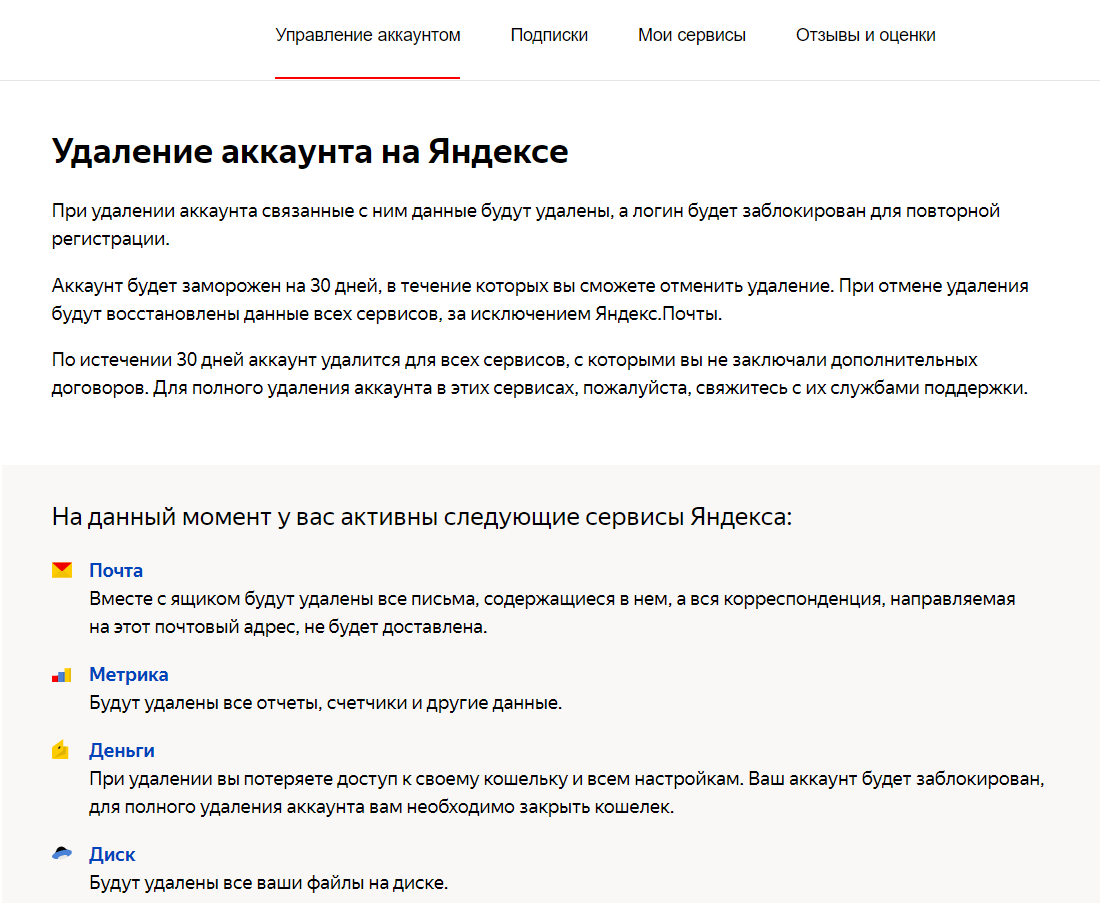The image size is (1100, 903).
Task: Open the Управление аккаунтом tab
Action: point(368,35)
